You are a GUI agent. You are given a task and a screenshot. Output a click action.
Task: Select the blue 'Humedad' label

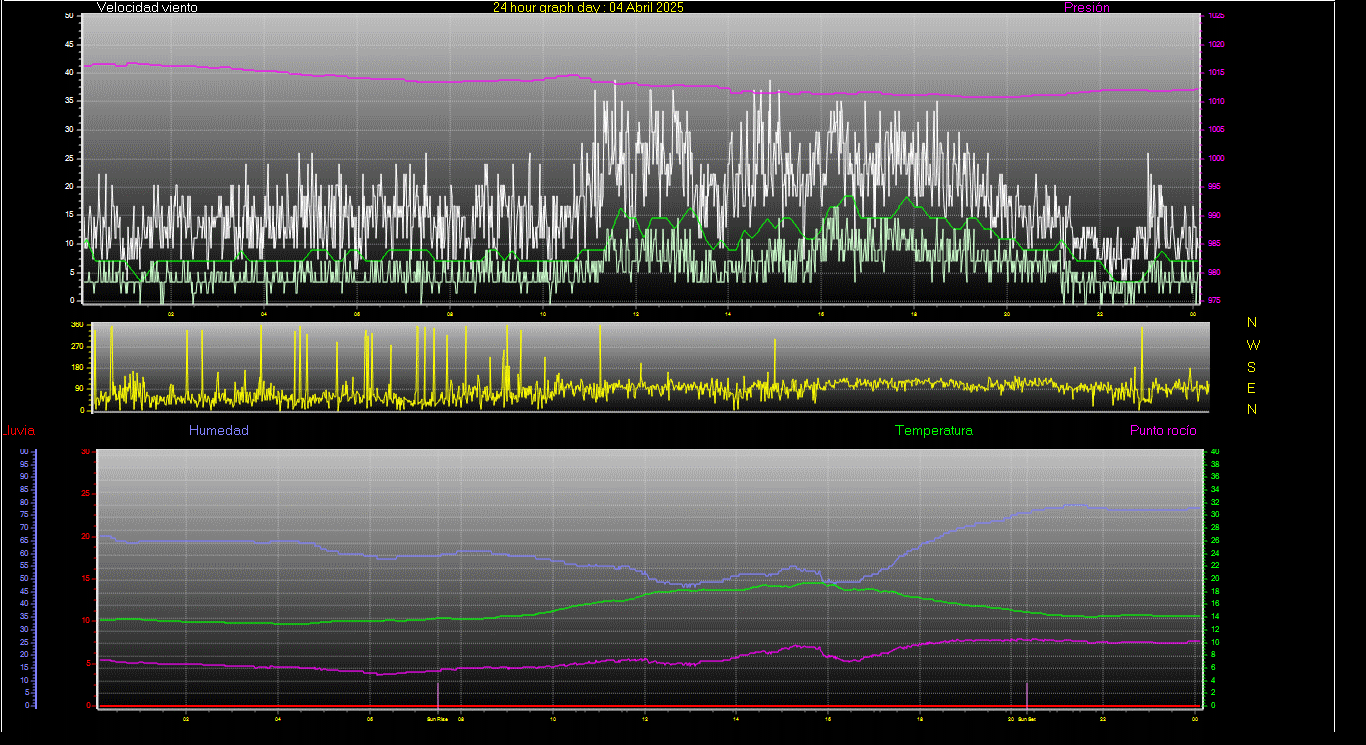pyautogui.click(x=218, y=431)
